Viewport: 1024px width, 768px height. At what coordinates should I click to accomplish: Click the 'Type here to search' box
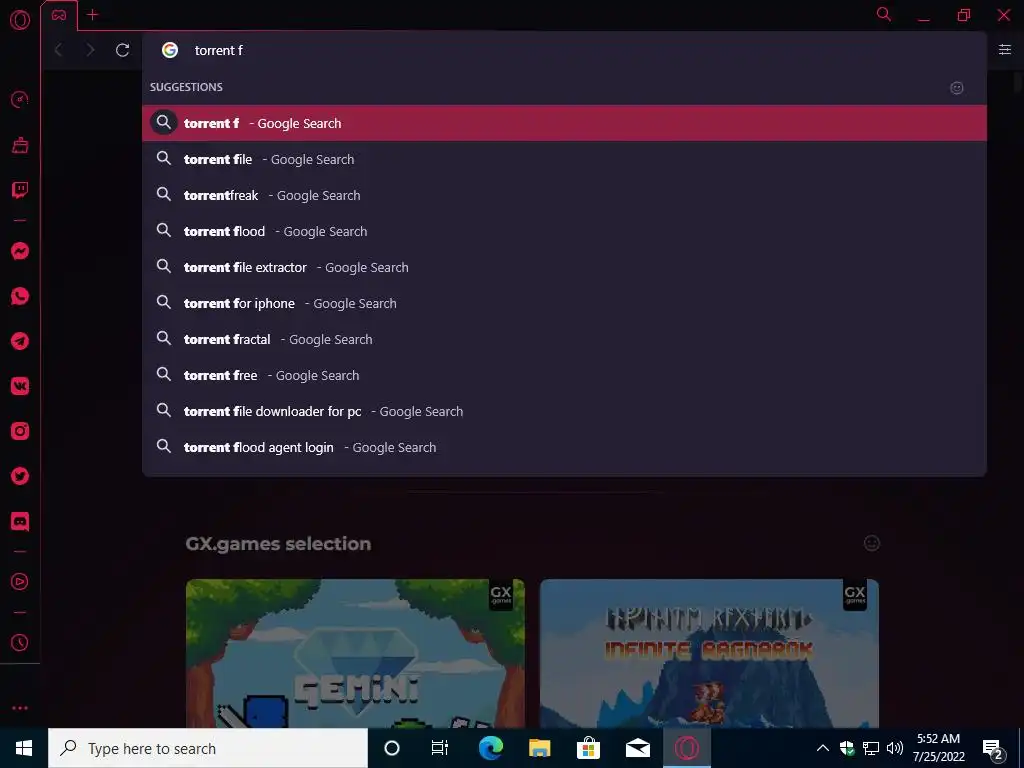(208, 748)
